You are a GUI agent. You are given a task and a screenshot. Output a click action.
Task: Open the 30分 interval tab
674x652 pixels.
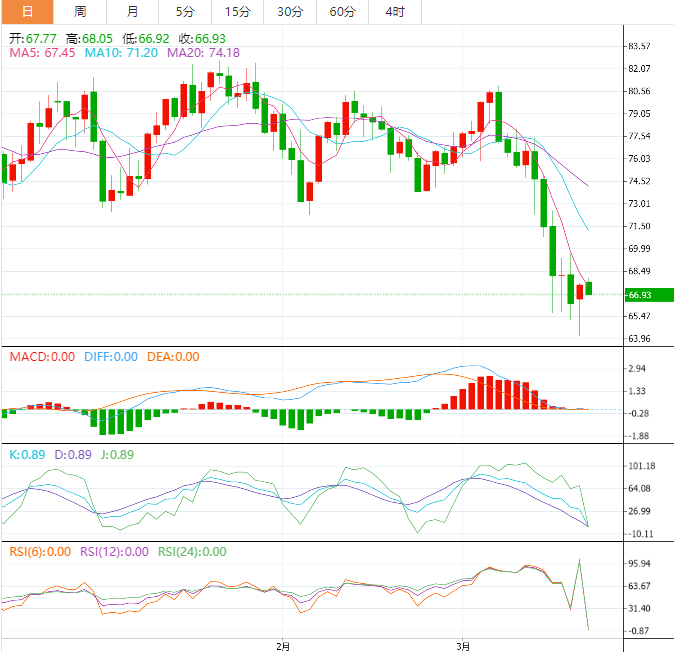click(x=290, y=12)
